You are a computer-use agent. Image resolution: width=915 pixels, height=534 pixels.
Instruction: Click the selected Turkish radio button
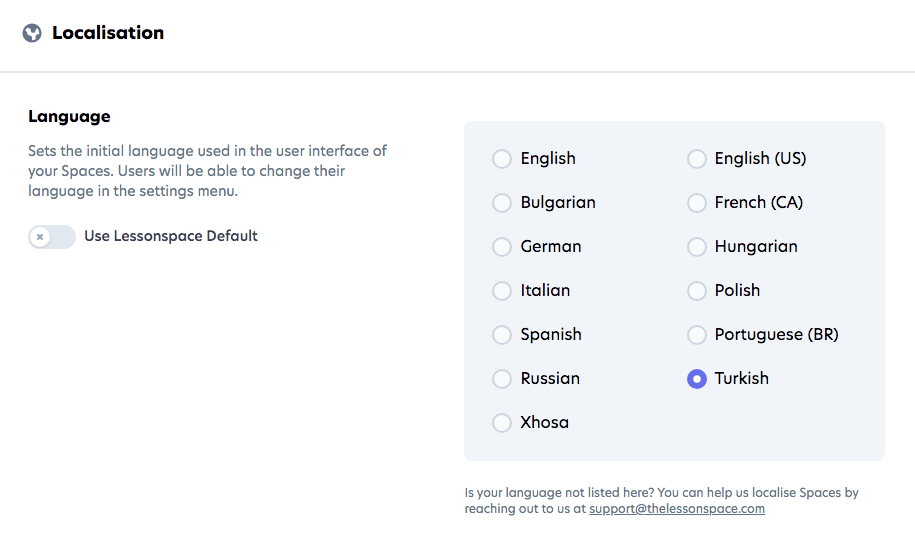[x=697, y=379]
